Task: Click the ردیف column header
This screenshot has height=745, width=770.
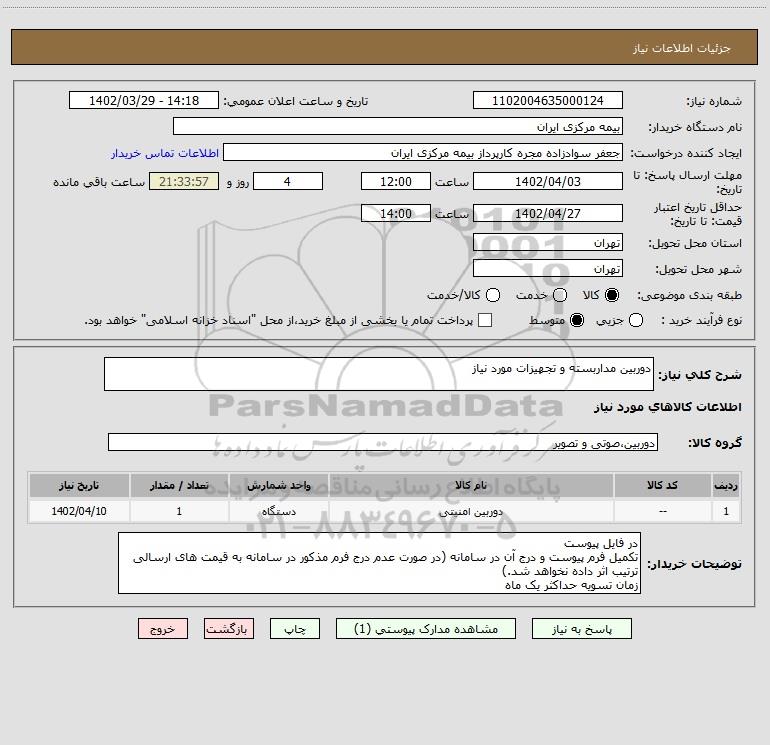Action: 726,486
